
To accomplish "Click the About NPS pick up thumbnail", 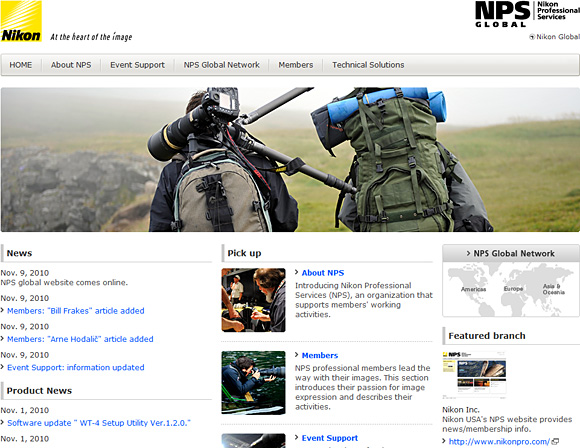I will click(x=253, y=300).
